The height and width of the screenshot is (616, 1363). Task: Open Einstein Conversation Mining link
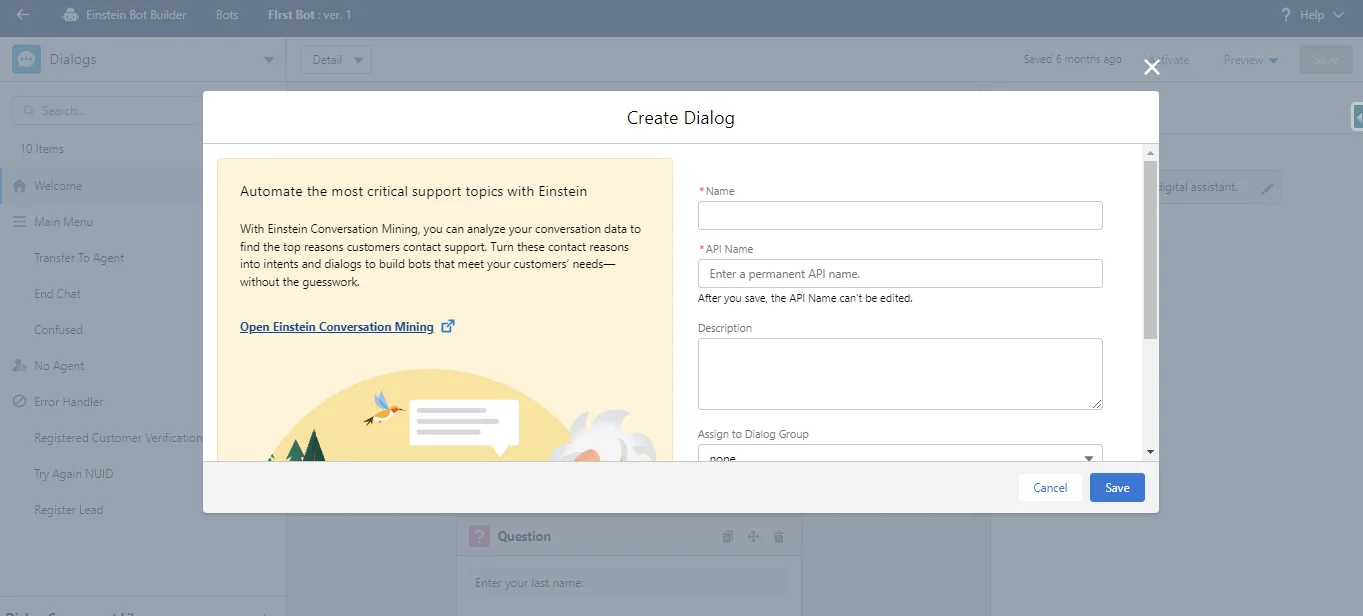click(338, 326)
